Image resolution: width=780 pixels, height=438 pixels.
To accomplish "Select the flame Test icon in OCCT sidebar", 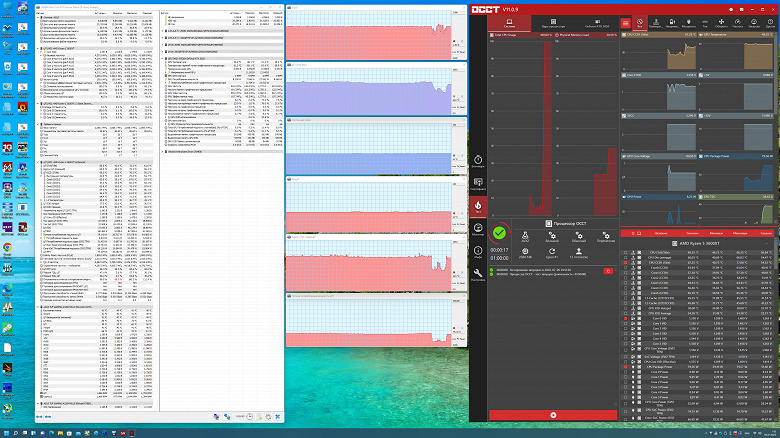I will coord(478,207).
